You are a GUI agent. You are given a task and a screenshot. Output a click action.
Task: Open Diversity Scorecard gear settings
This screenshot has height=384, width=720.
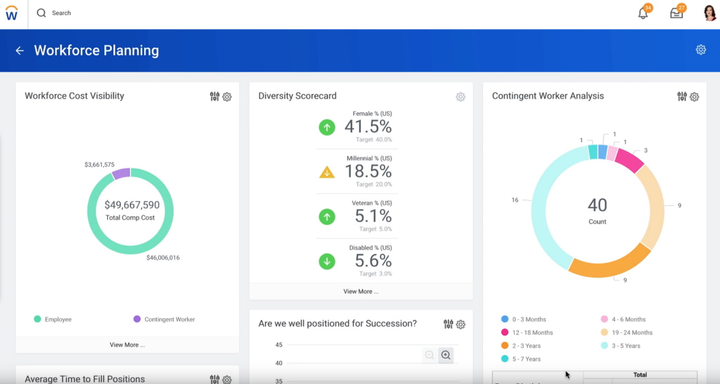click(461, 97)
